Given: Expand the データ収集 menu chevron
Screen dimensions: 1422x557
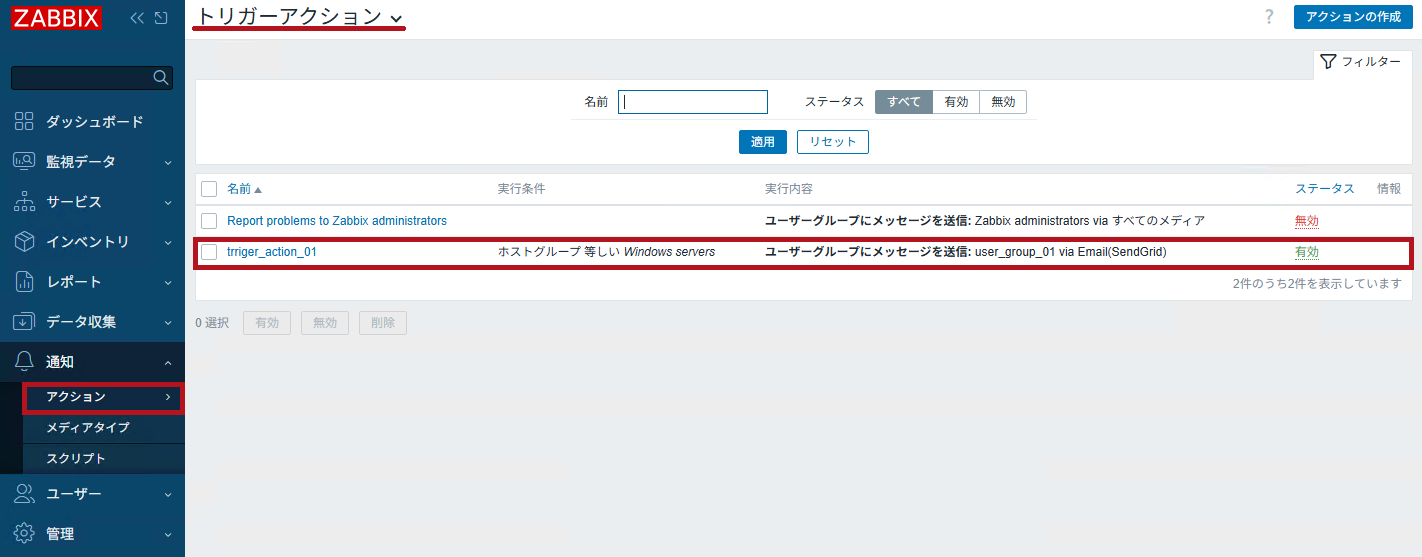Looking at the screenshot, I should coord(168,322).
